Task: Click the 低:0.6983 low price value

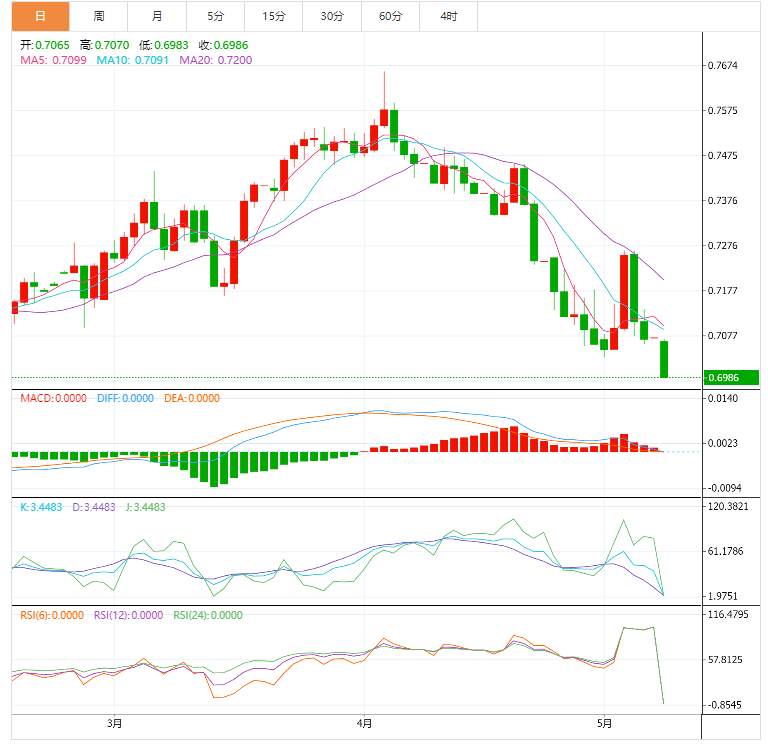Action: point(164,45)
